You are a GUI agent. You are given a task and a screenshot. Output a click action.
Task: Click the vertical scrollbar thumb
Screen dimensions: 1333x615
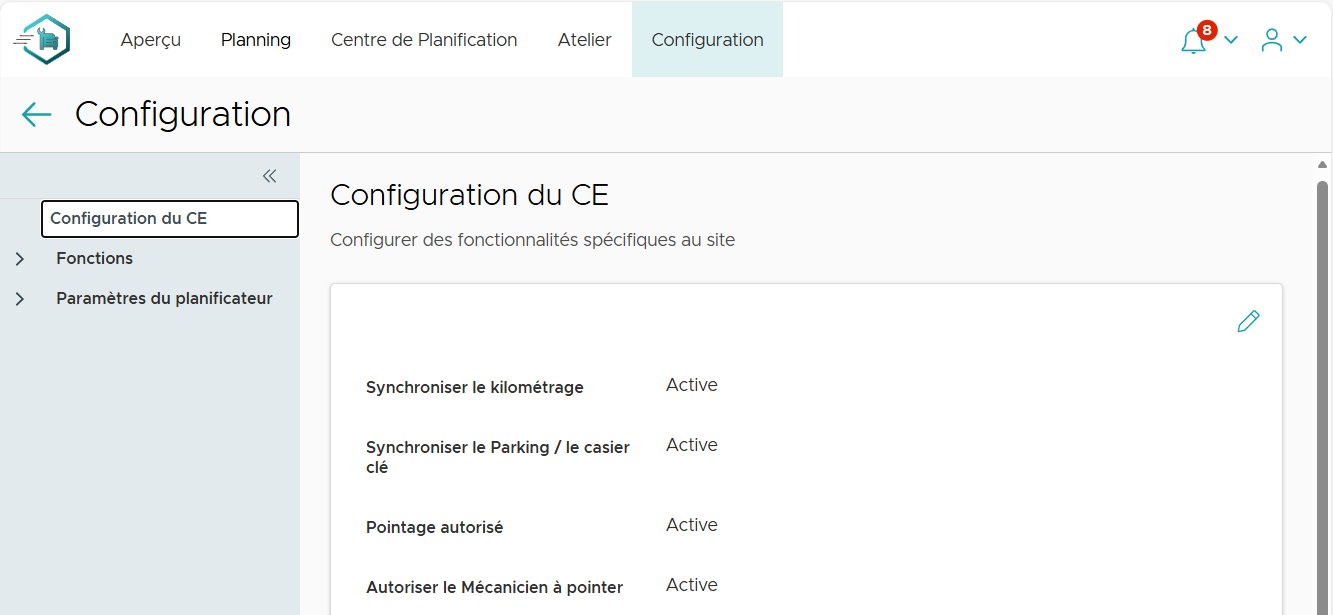(1322, 400)
